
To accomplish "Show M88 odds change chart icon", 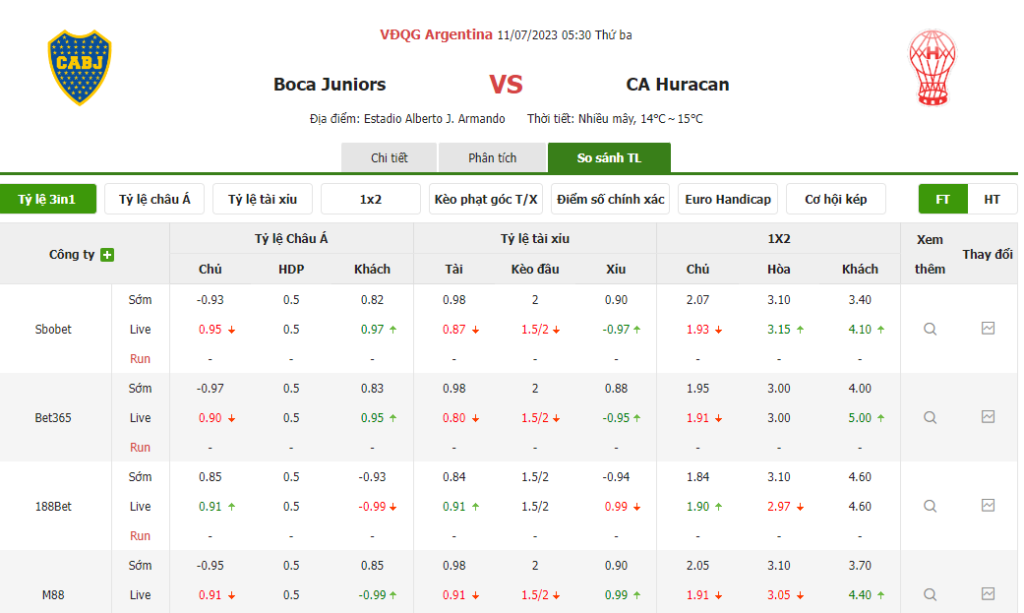I will pyautogui.click(x=988, y=593).
